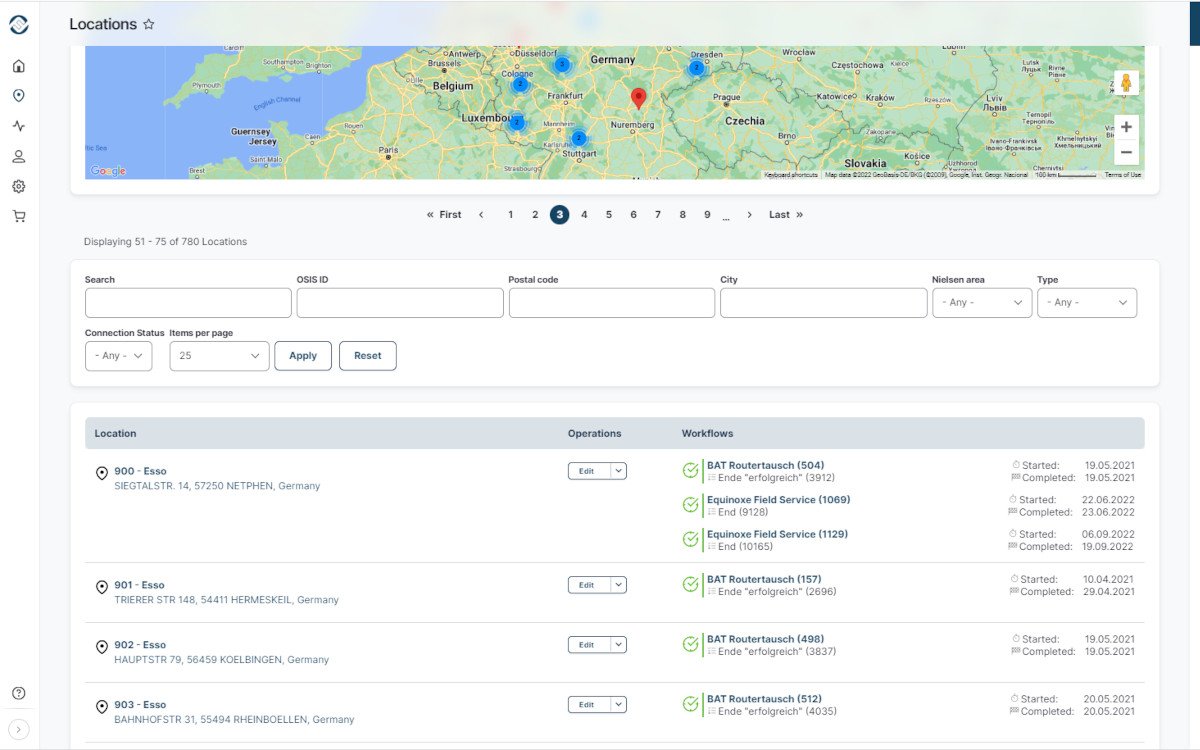
Task: Open the Items per page dropdown
Action: tap(219, 356)
